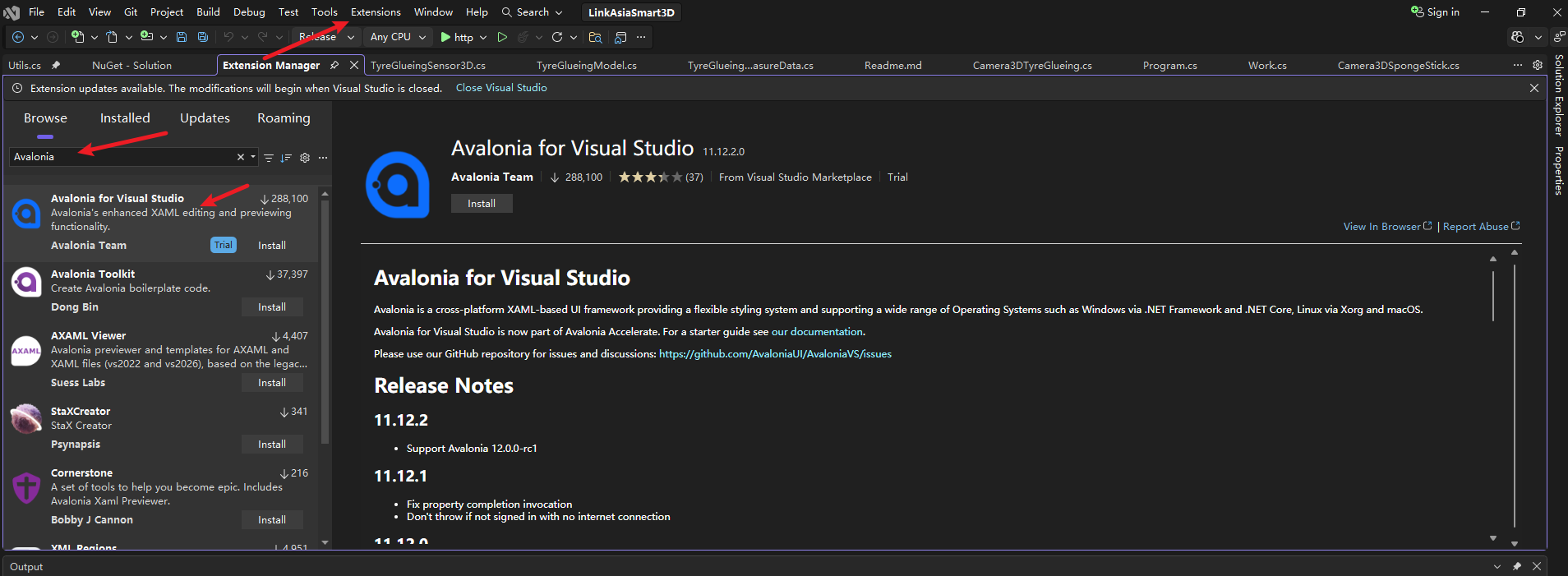Screen dimensions: 1568x576
Task: Install the Avalonia Toolkit extension
Action: click(x=272, y=307)
